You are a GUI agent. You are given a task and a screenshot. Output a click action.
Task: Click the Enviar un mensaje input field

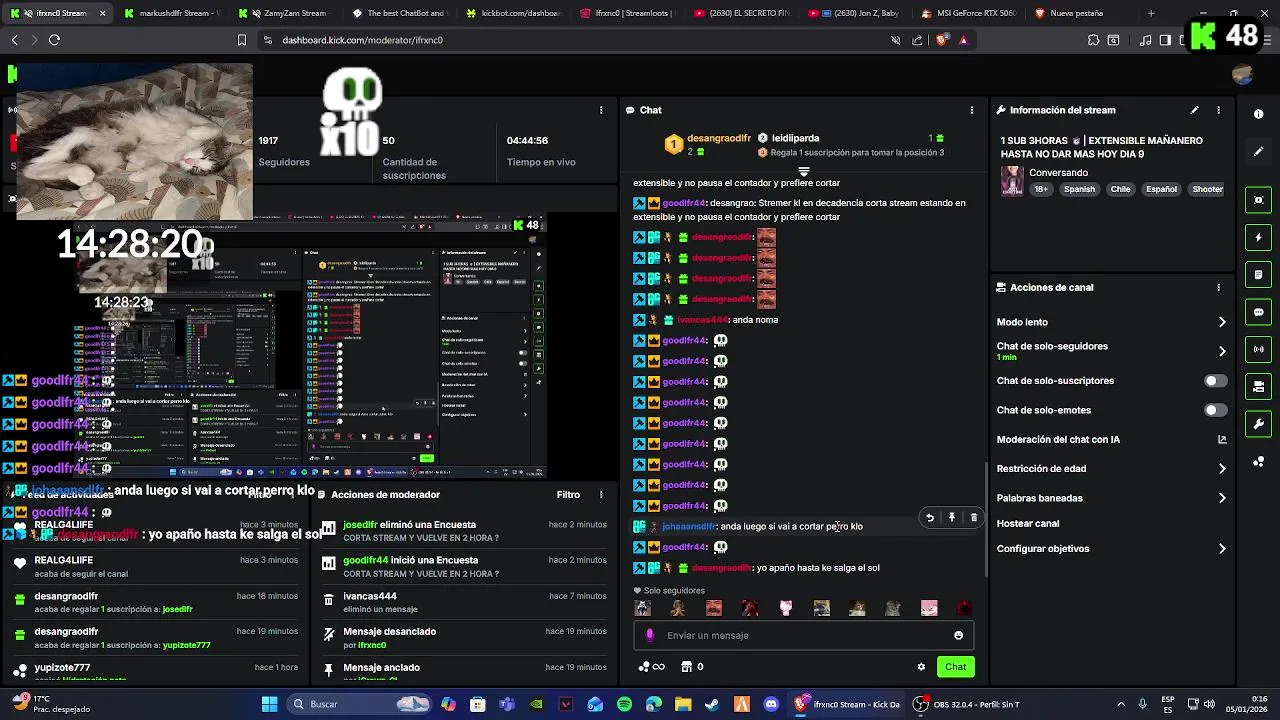pos(803,635)
